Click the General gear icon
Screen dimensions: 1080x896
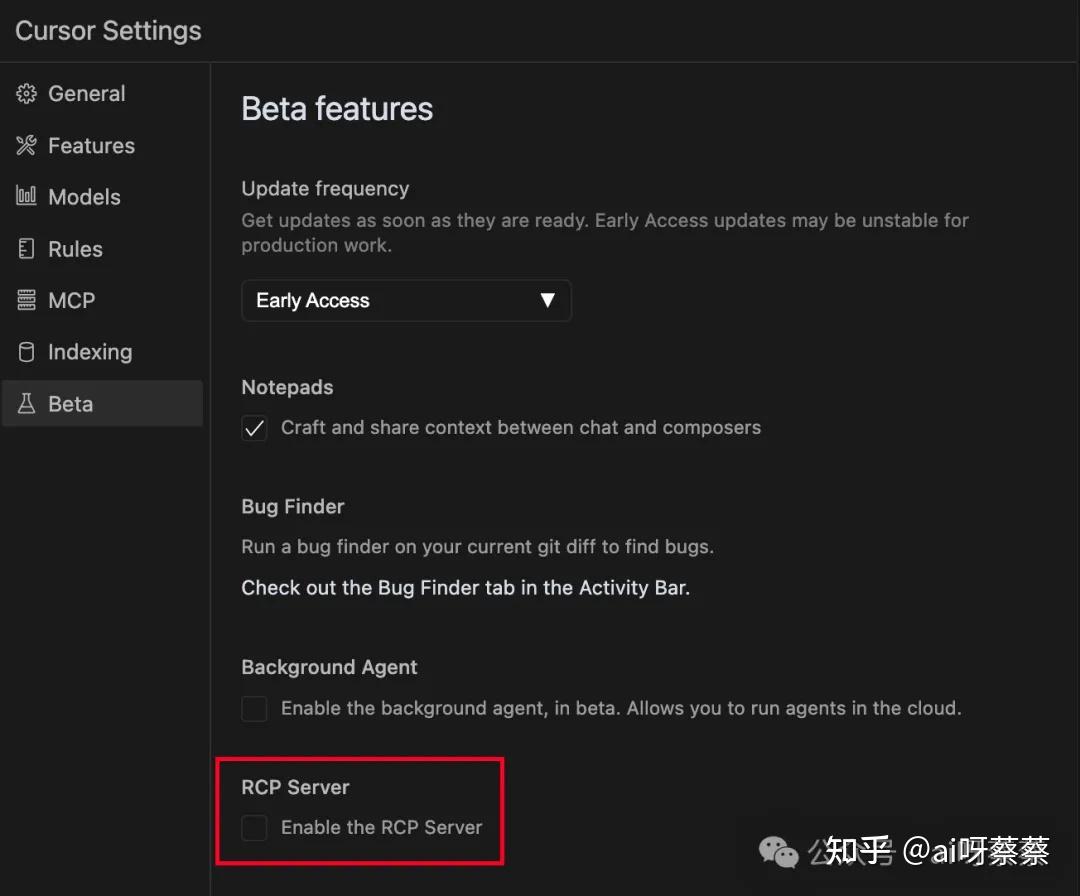click(x=26, y=94)
